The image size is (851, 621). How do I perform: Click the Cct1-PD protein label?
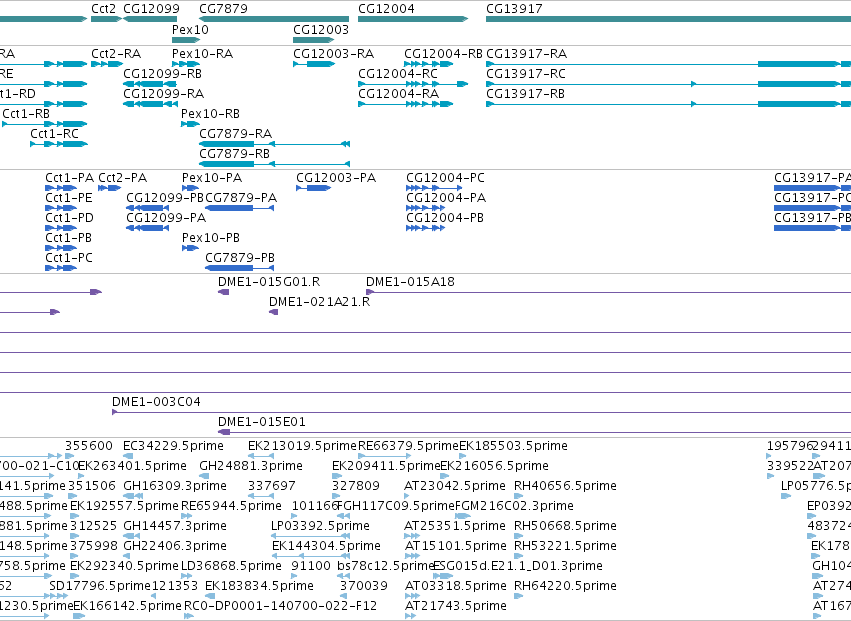69,218
